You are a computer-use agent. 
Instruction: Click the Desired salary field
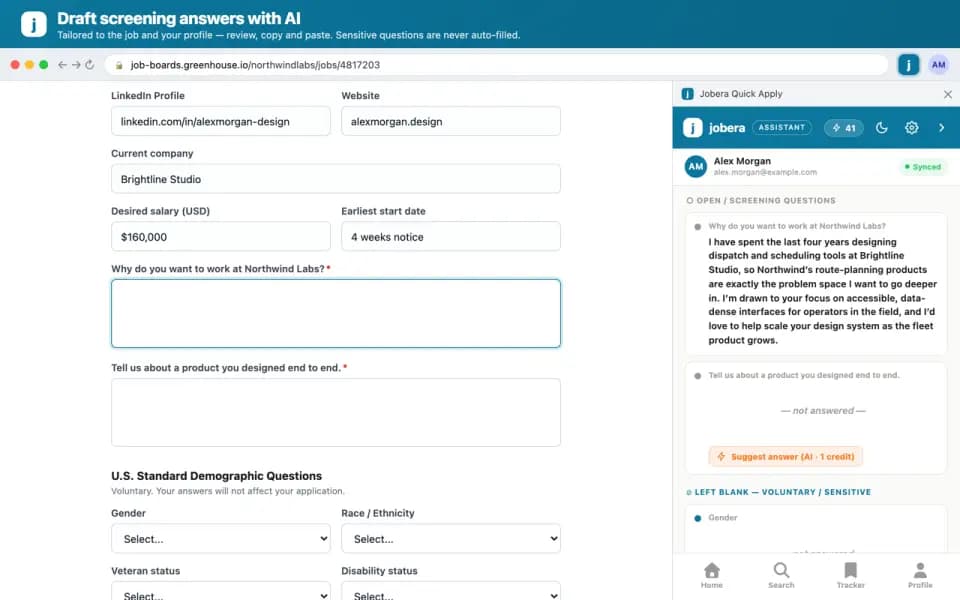pyautogui.click(x=220, y=236)
